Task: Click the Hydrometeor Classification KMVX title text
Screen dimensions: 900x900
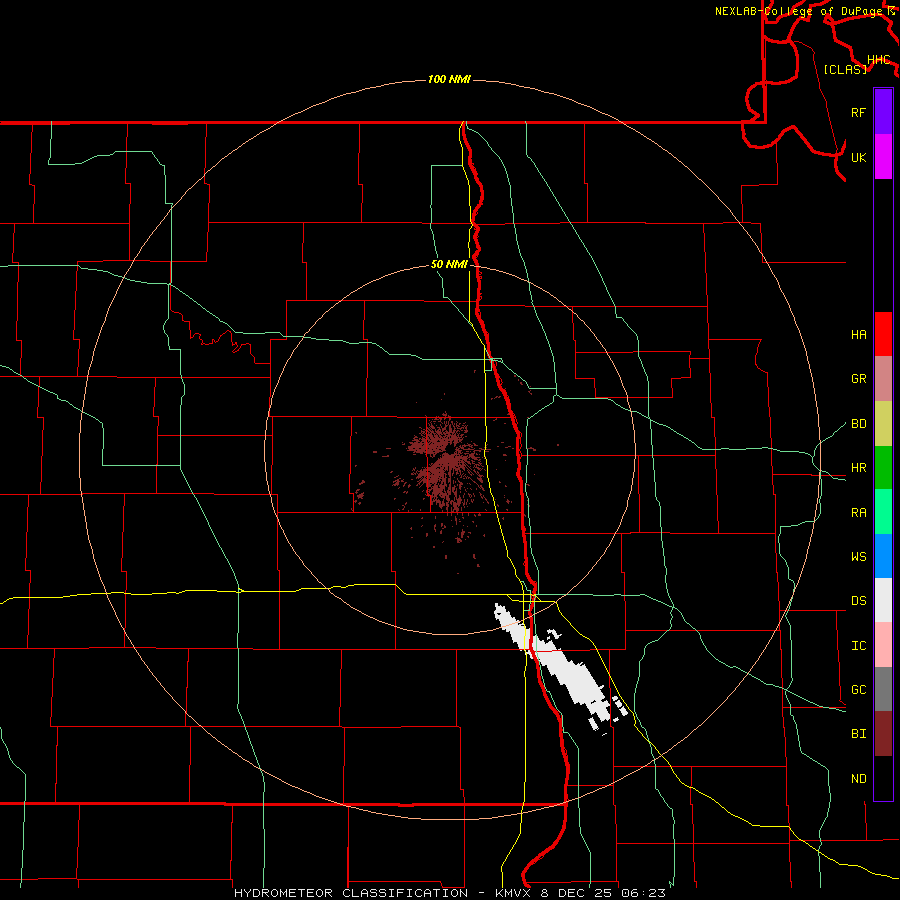Action: [450, 893]
